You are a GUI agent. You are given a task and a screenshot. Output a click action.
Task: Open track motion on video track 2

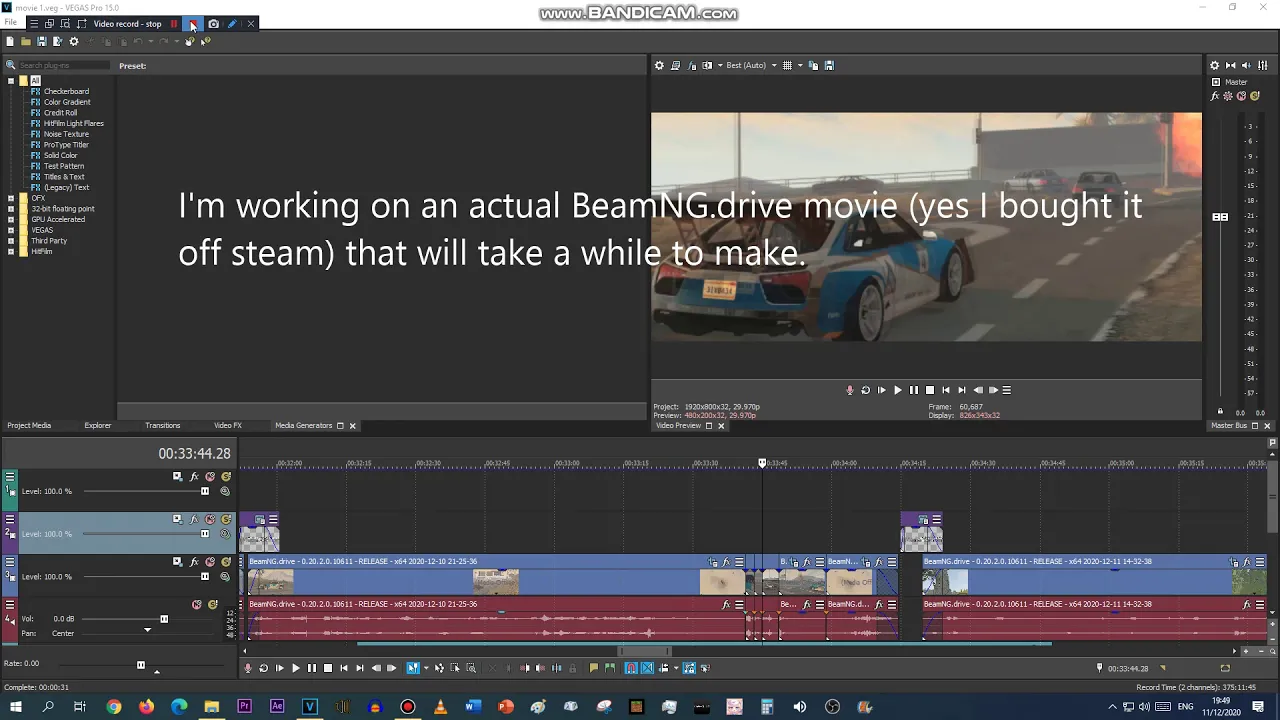pyautogui.click(x=177, y=520)
